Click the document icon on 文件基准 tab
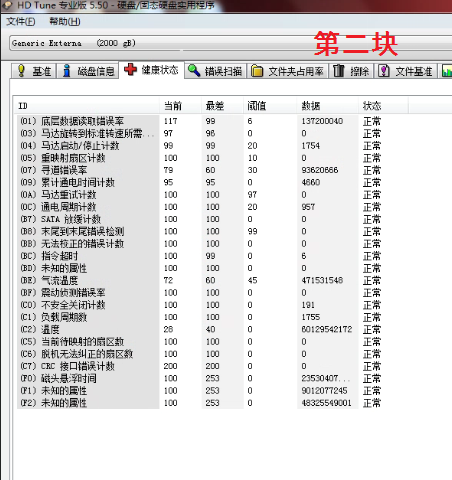This screenshot has width=452, height=480. [384, 71]
